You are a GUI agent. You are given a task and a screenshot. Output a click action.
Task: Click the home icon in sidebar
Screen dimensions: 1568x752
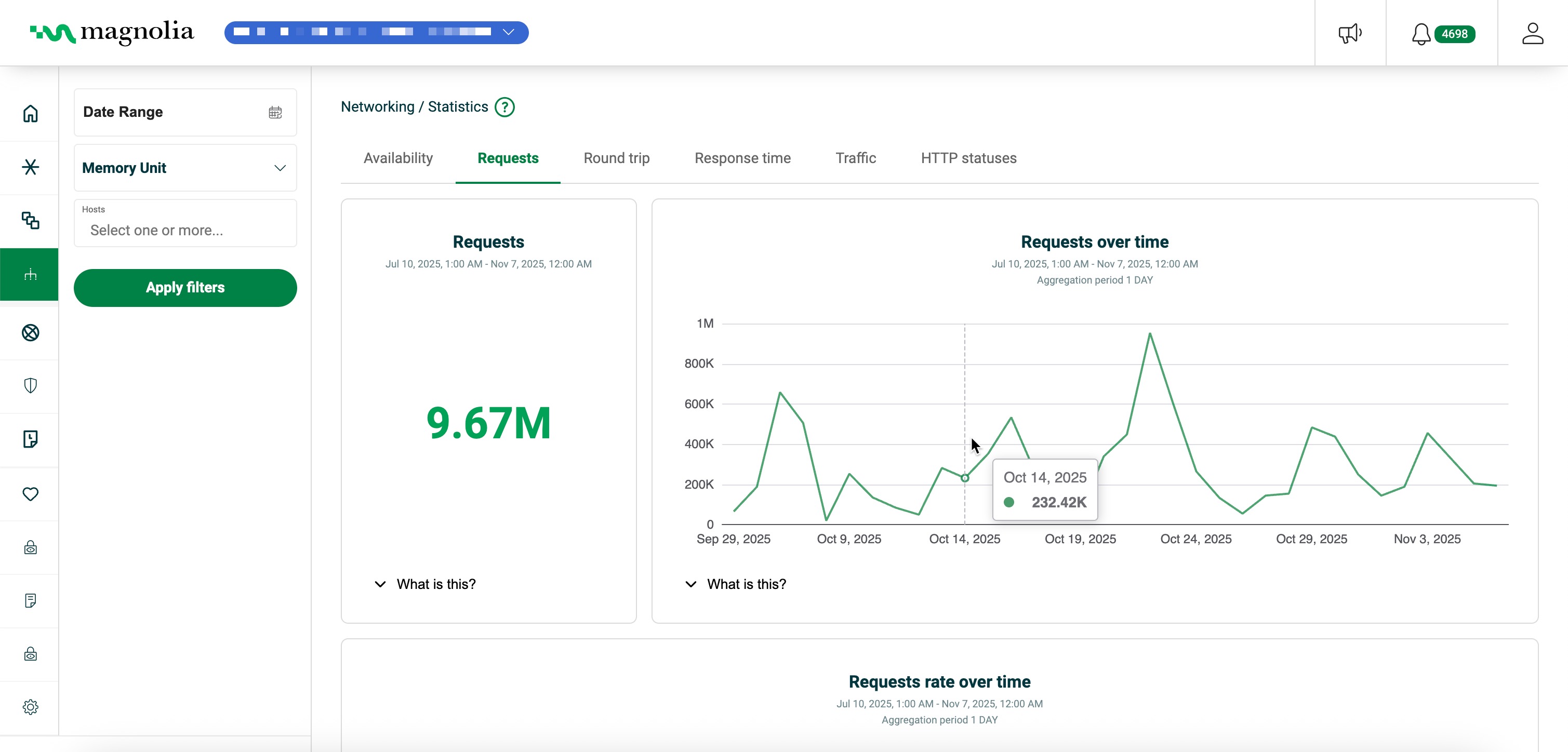point(31,114)
